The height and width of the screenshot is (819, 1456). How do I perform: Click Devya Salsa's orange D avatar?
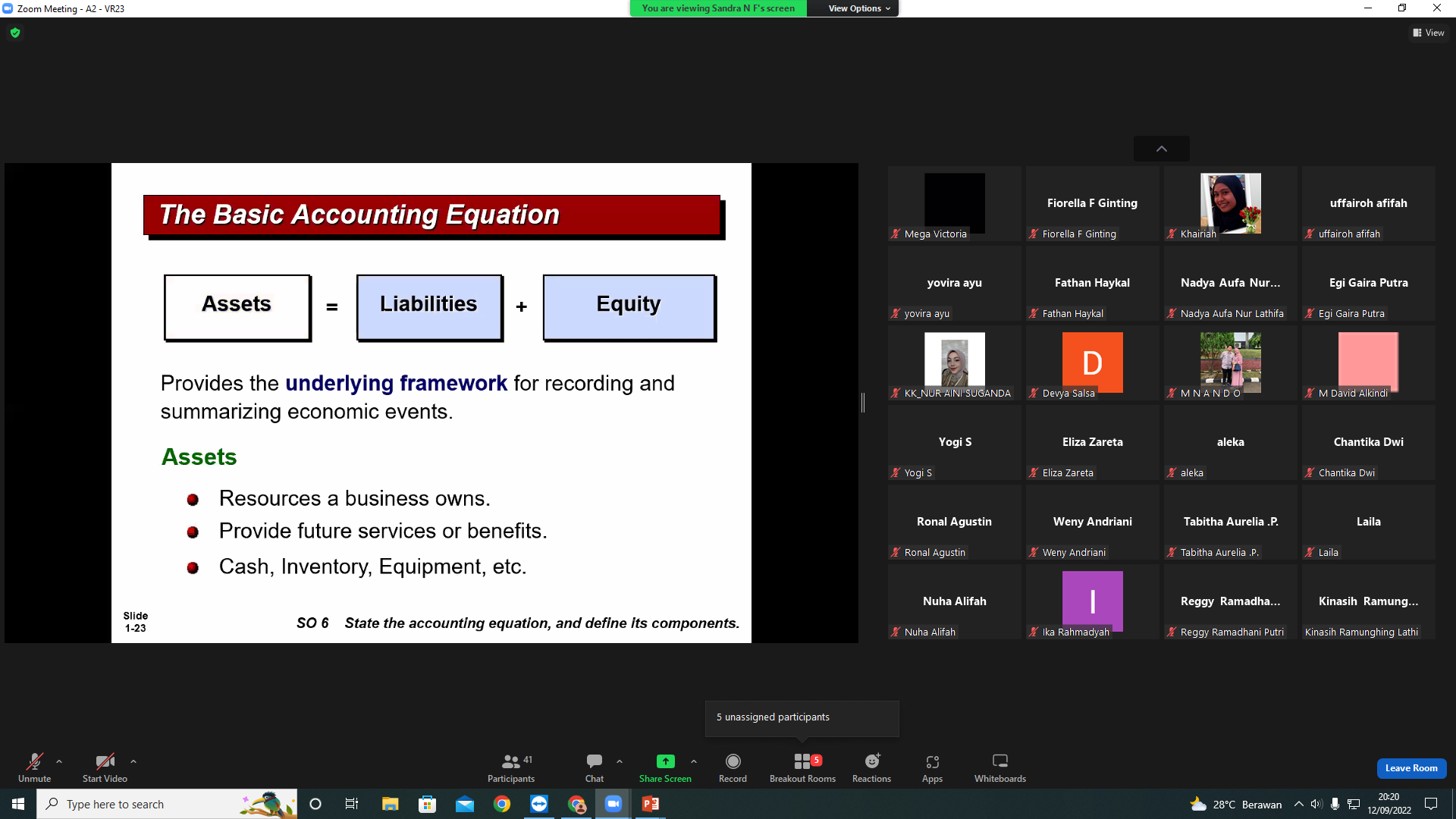click(1092, 362)
